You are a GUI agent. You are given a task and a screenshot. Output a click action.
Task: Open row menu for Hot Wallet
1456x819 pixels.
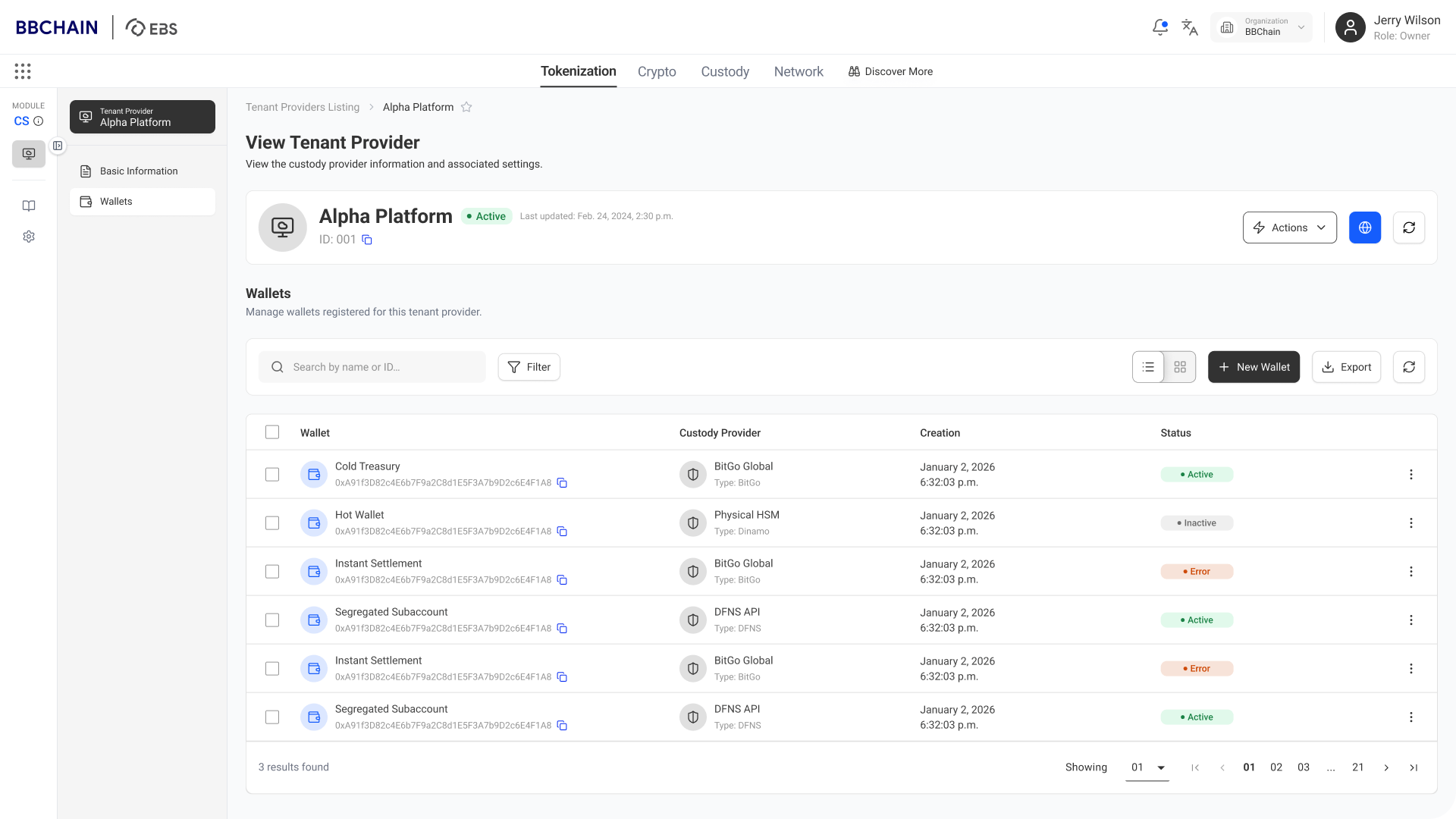[x=1410, y=523]
